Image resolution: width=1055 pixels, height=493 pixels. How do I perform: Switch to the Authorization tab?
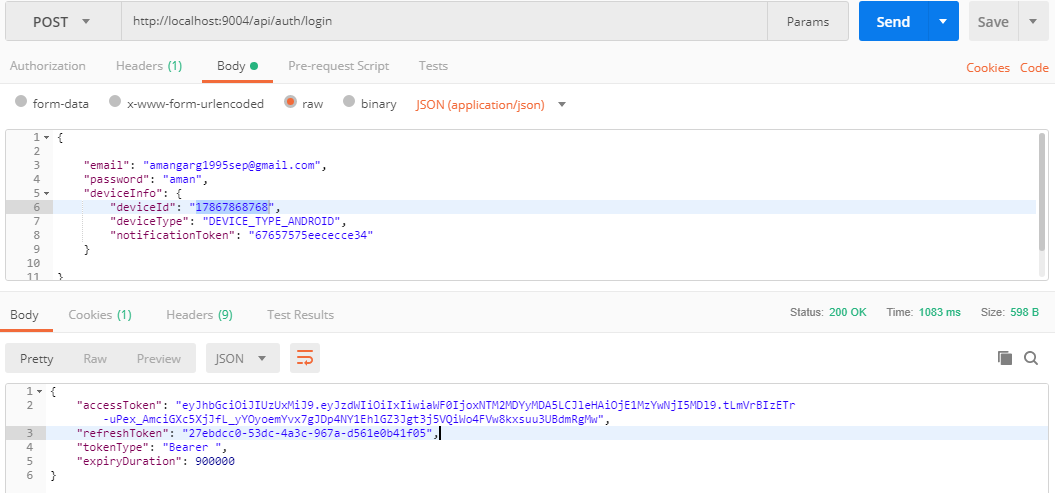[x=48, y=66]
